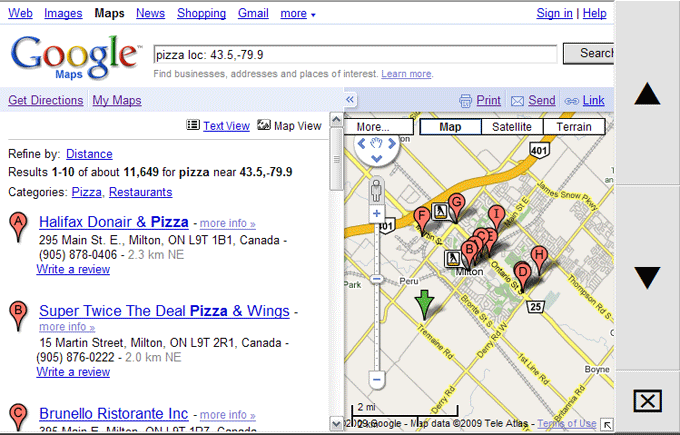
Task: Open Halifax Donair & Pizza listing
Action: tap(114, 222)
